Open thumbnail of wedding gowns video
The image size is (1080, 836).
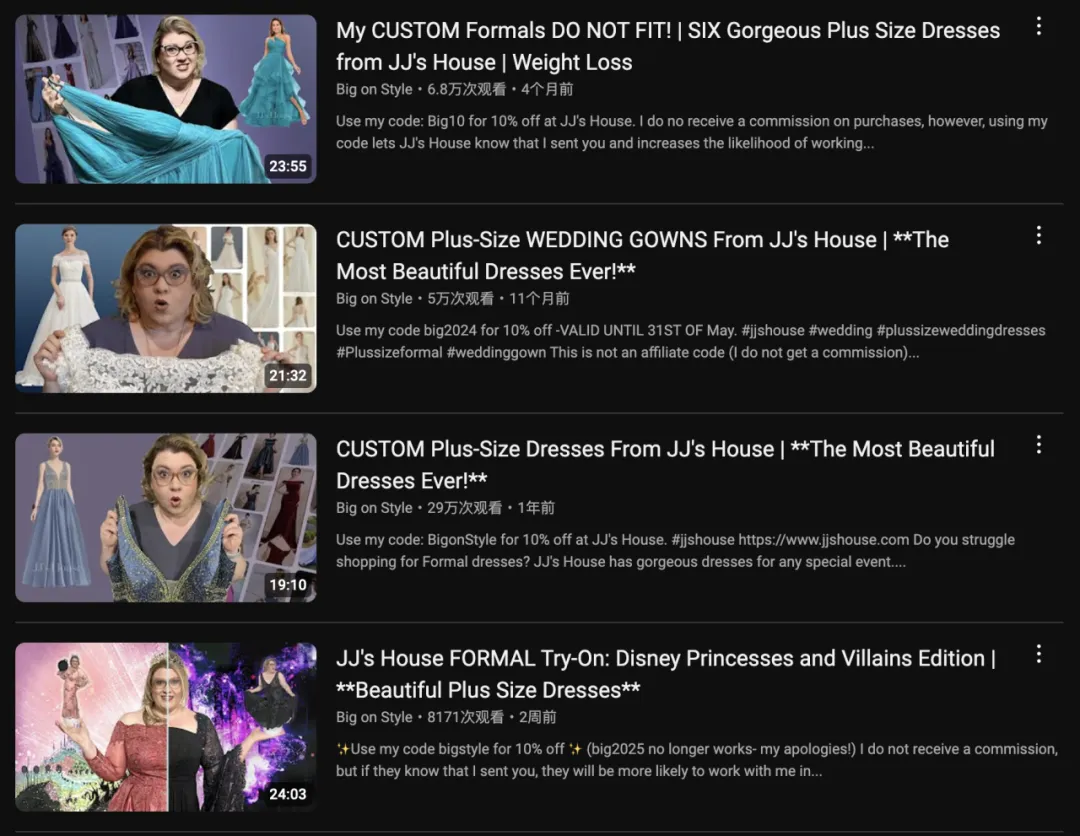(166, 309)
